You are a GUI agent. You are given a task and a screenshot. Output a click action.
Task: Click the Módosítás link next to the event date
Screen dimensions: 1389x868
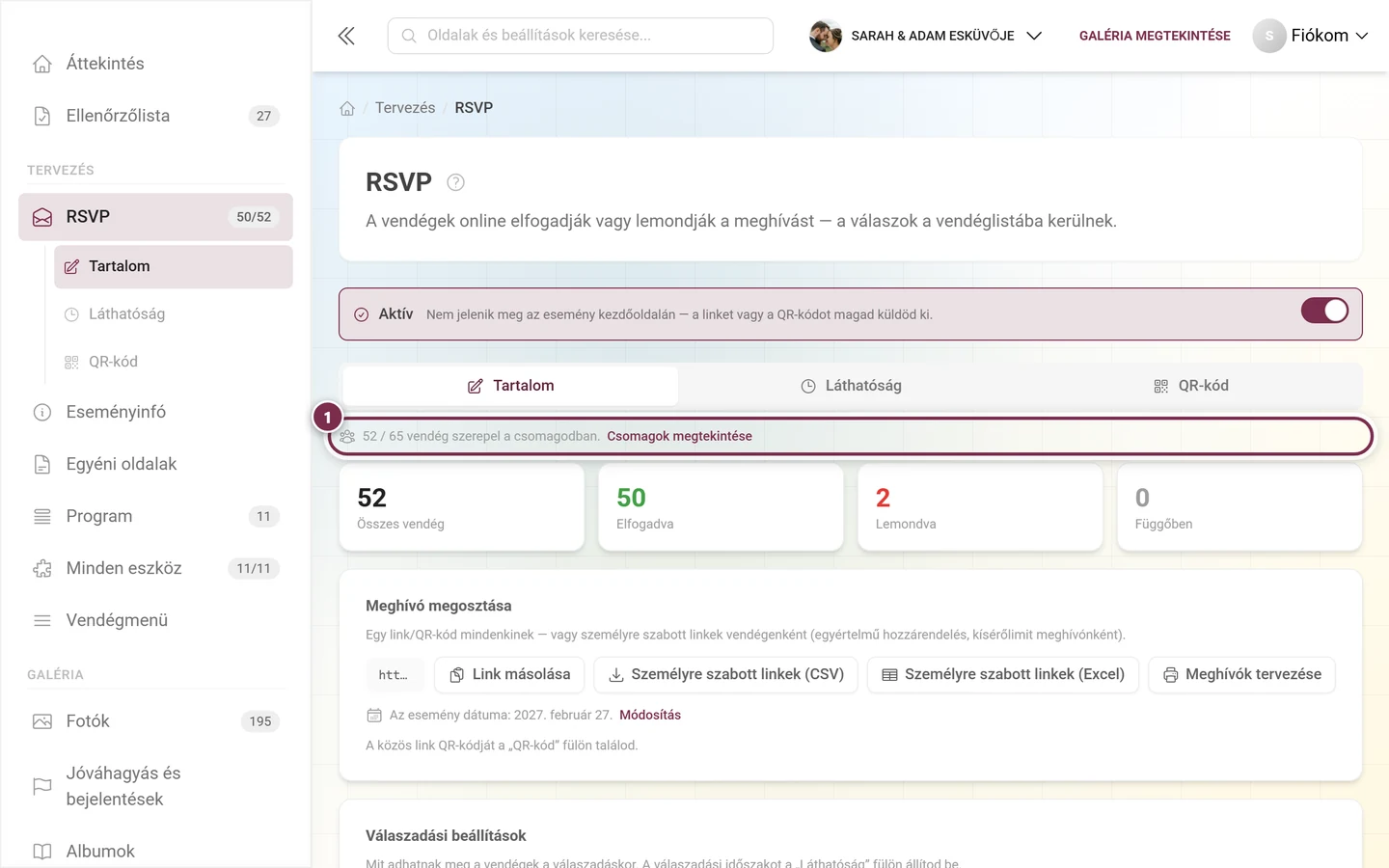coord(650,715)
